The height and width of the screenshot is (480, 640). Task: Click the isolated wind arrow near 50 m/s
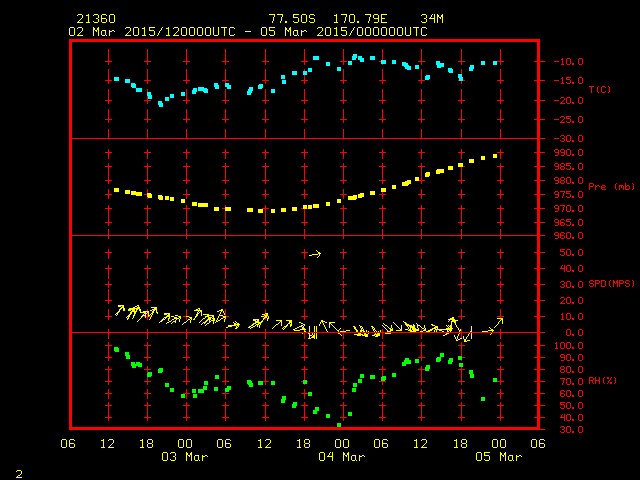(315, 255)
